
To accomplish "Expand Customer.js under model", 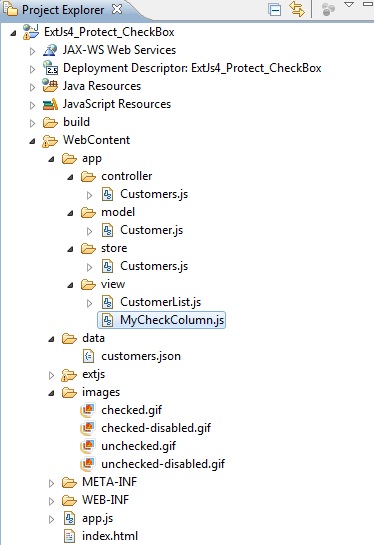I will click(x=89, y=231).
